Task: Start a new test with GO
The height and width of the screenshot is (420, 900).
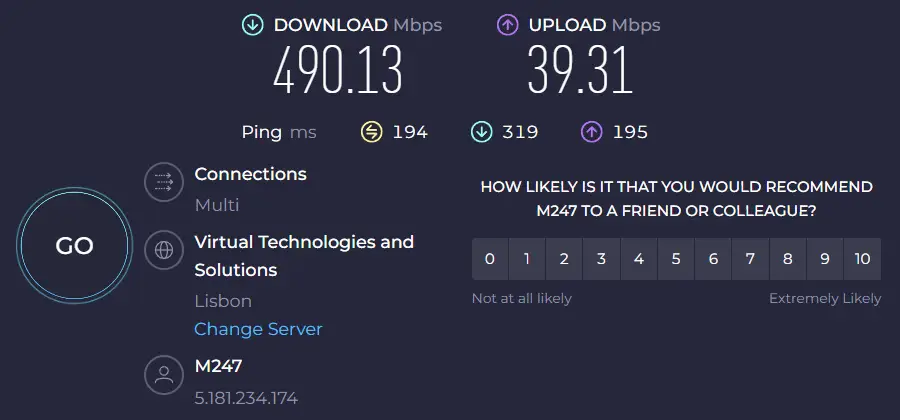Action: [x=75, y=246]
